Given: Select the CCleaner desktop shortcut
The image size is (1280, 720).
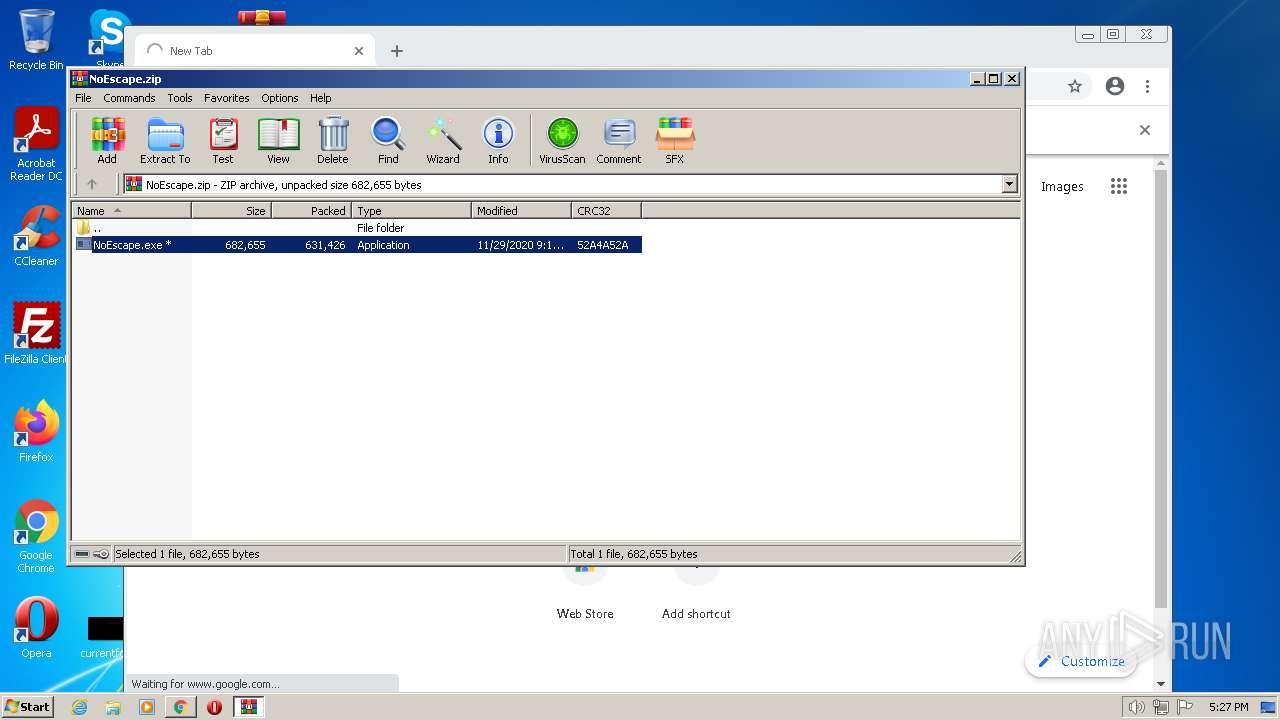Looking at the screenshot, I should [36, 236].
